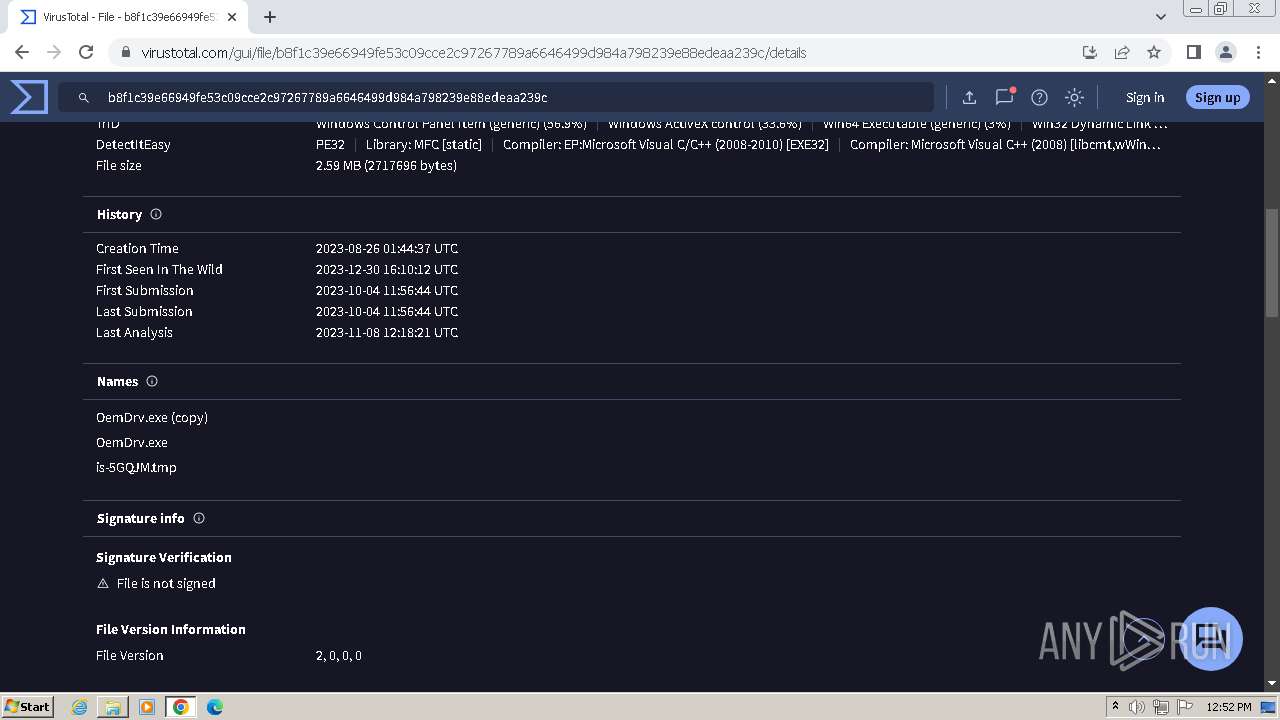The width and height of the screenshot is (1280, 720).
Task: Click the share page icon
Action: pyautogui.click(x=1122, y=52)
